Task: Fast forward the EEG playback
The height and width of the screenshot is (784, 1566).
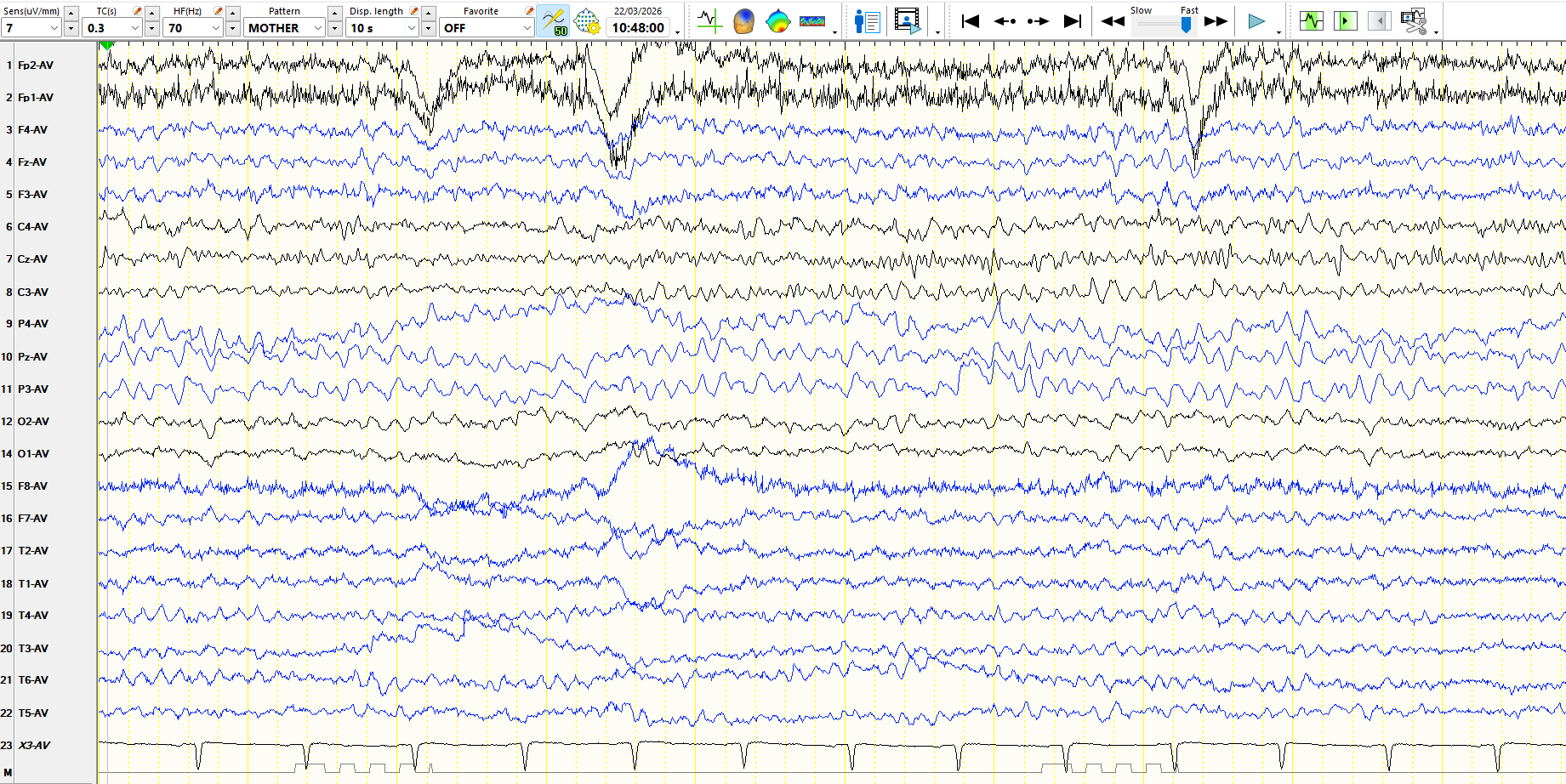Action: click(x=1216, y=21)
